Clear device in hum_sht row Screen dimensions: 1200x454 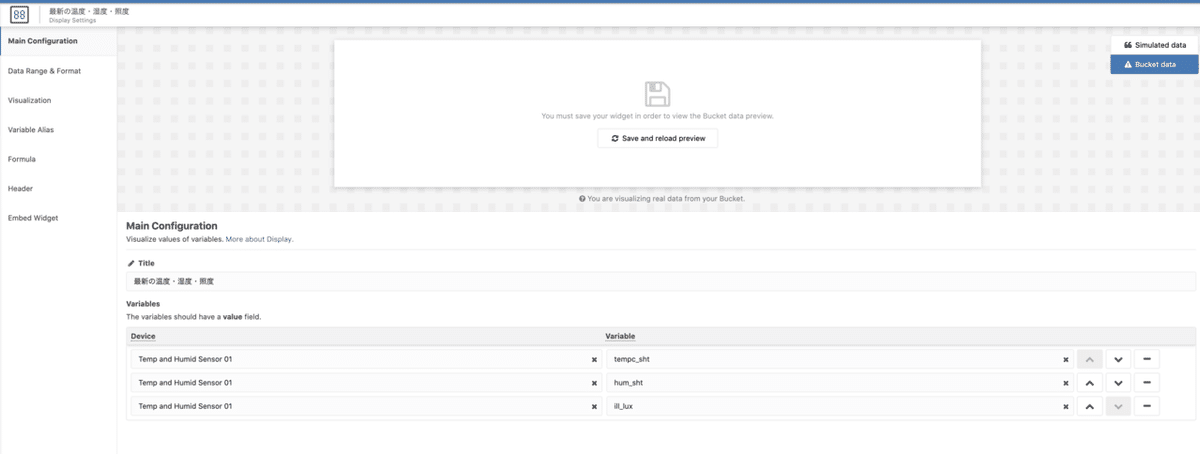[x=594, y=383]
